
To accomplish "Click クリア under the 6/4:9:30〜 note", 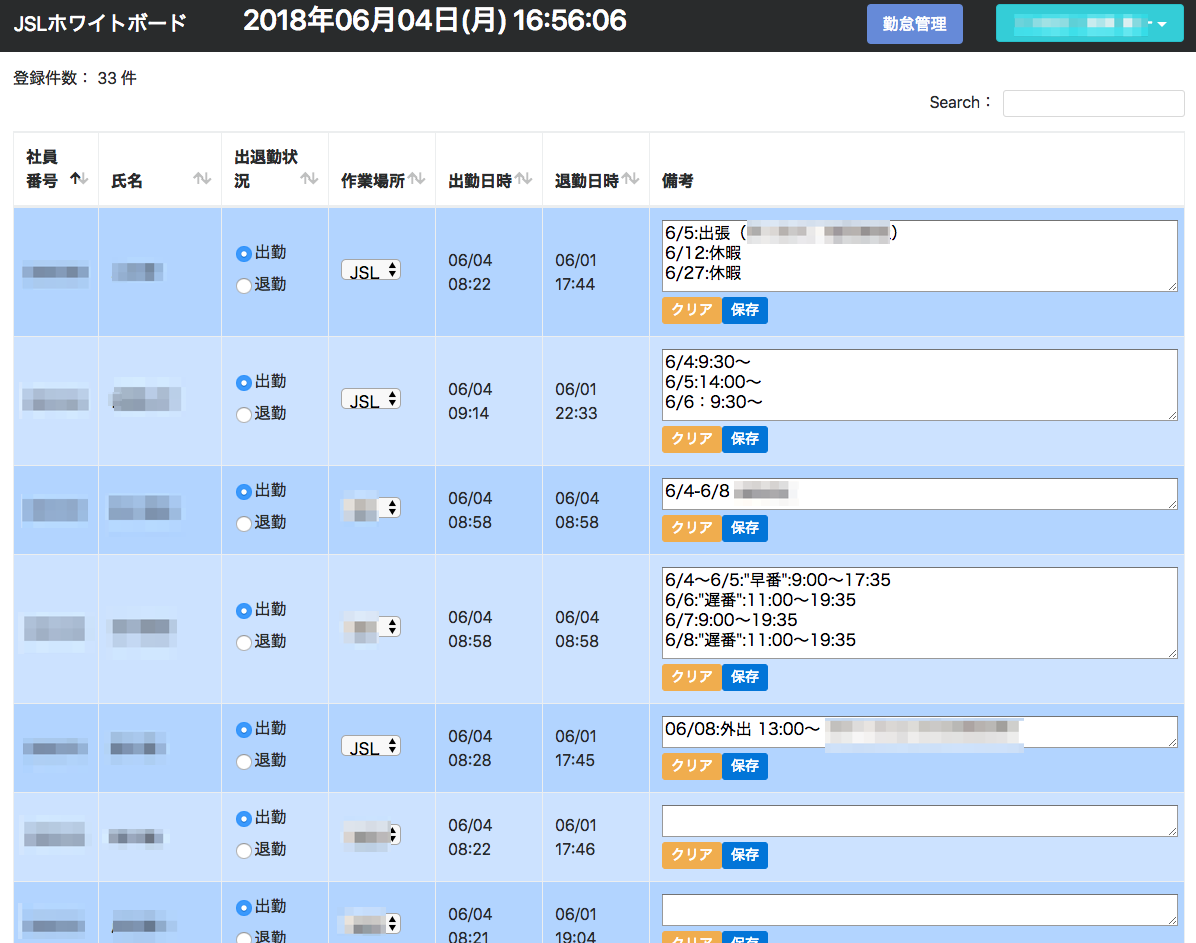I will pos(692,439).
